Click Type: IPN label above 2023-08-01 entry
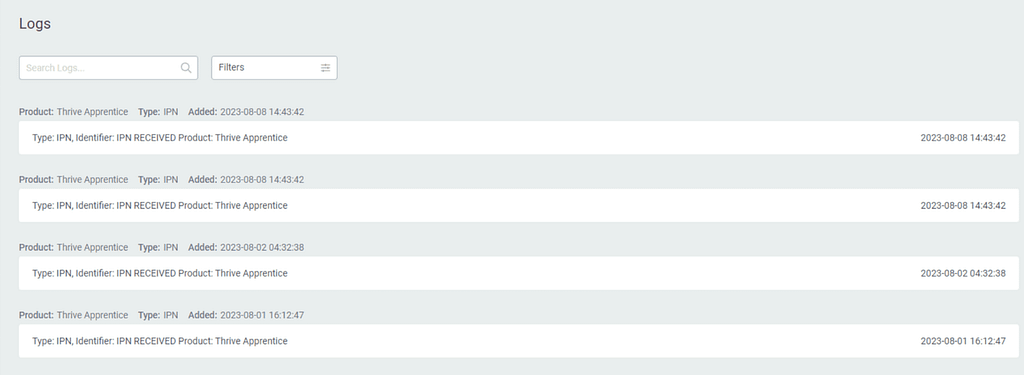The width and height of the screenshot is (1024, 375). 158,315
